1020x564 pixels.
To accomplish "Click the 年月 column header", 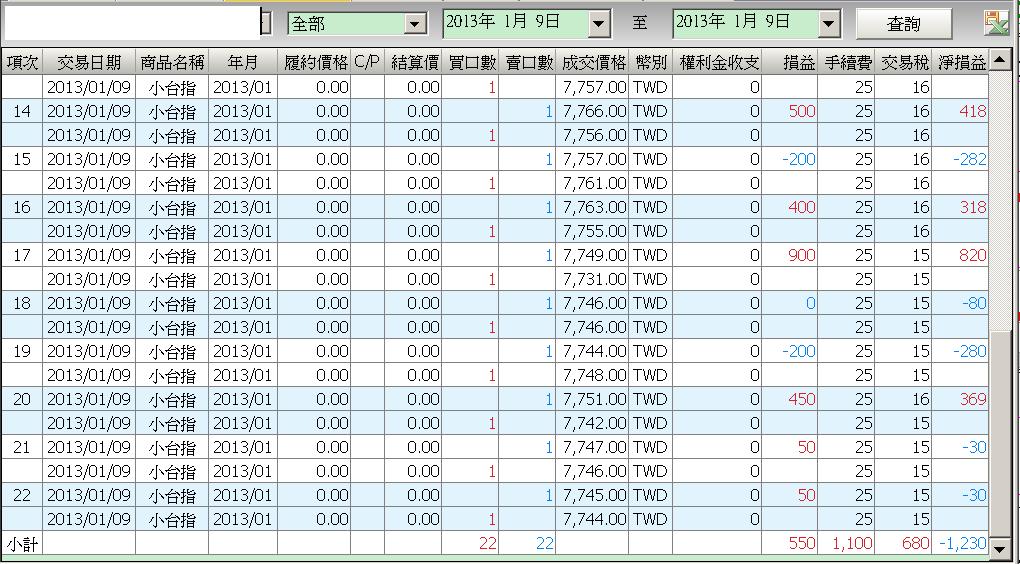I will click(x=243, y=62).
